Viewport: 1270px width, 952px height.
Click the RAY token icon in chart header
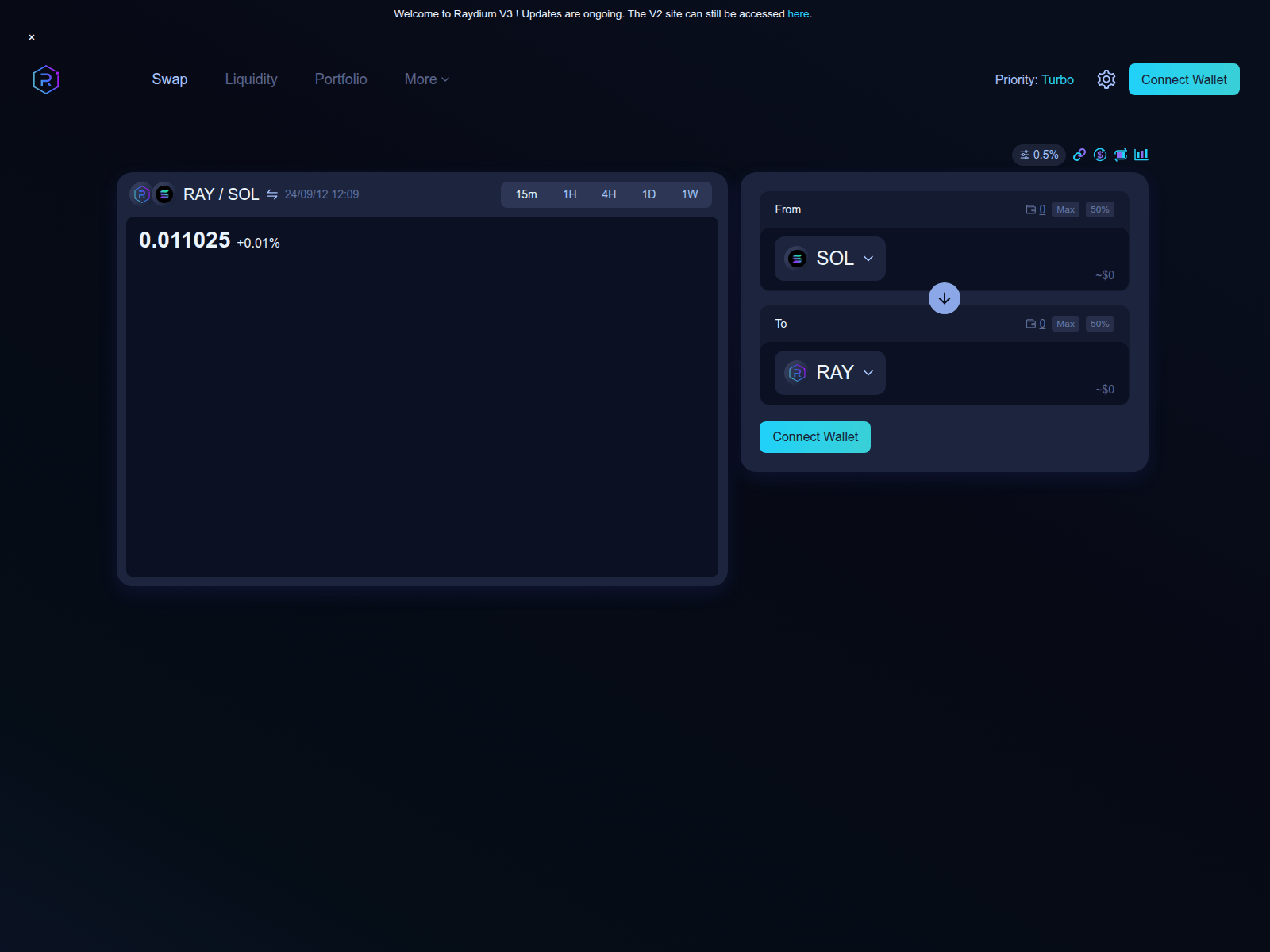[141, 194]
